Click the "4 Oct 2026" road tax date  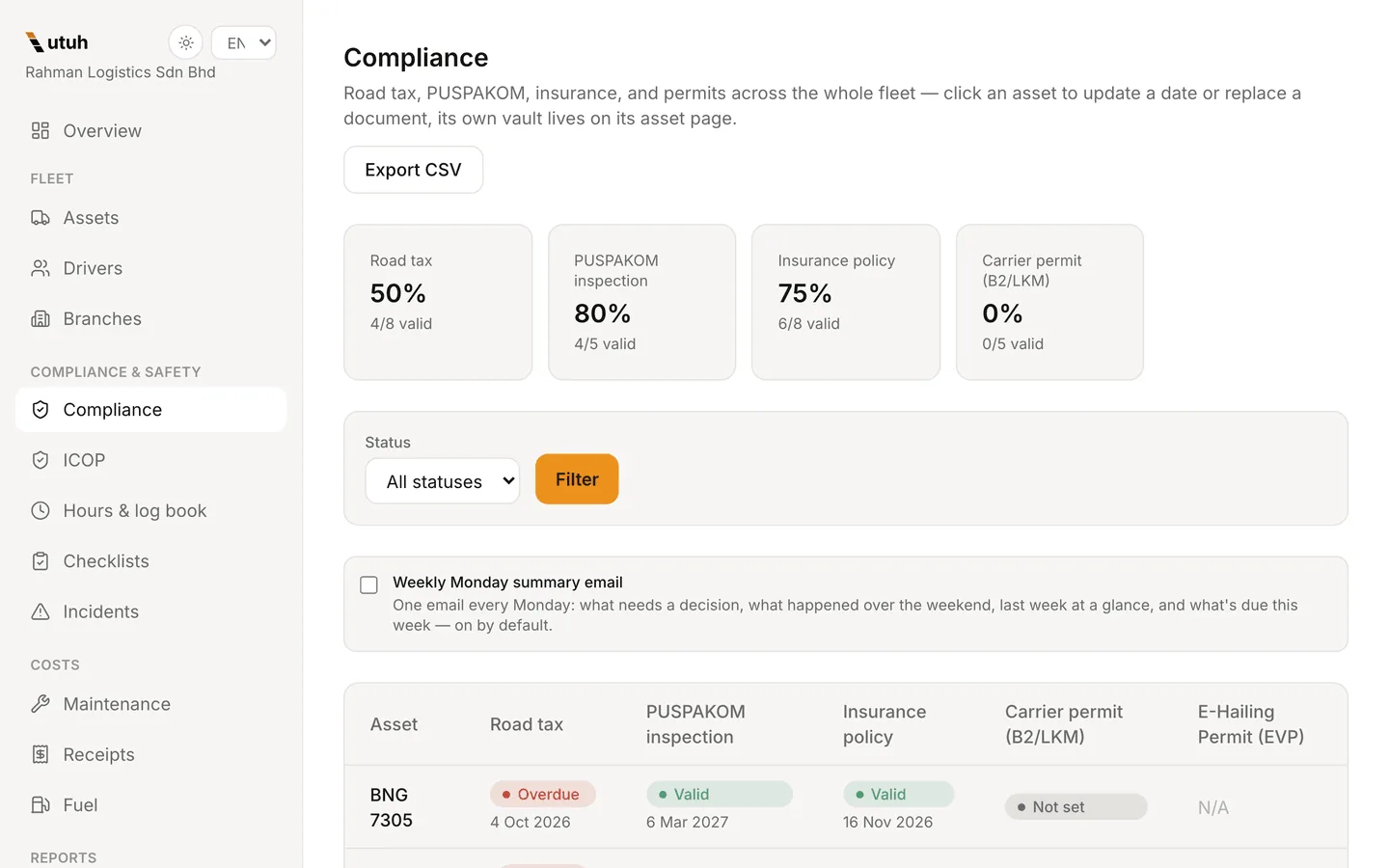click(531, 822)
